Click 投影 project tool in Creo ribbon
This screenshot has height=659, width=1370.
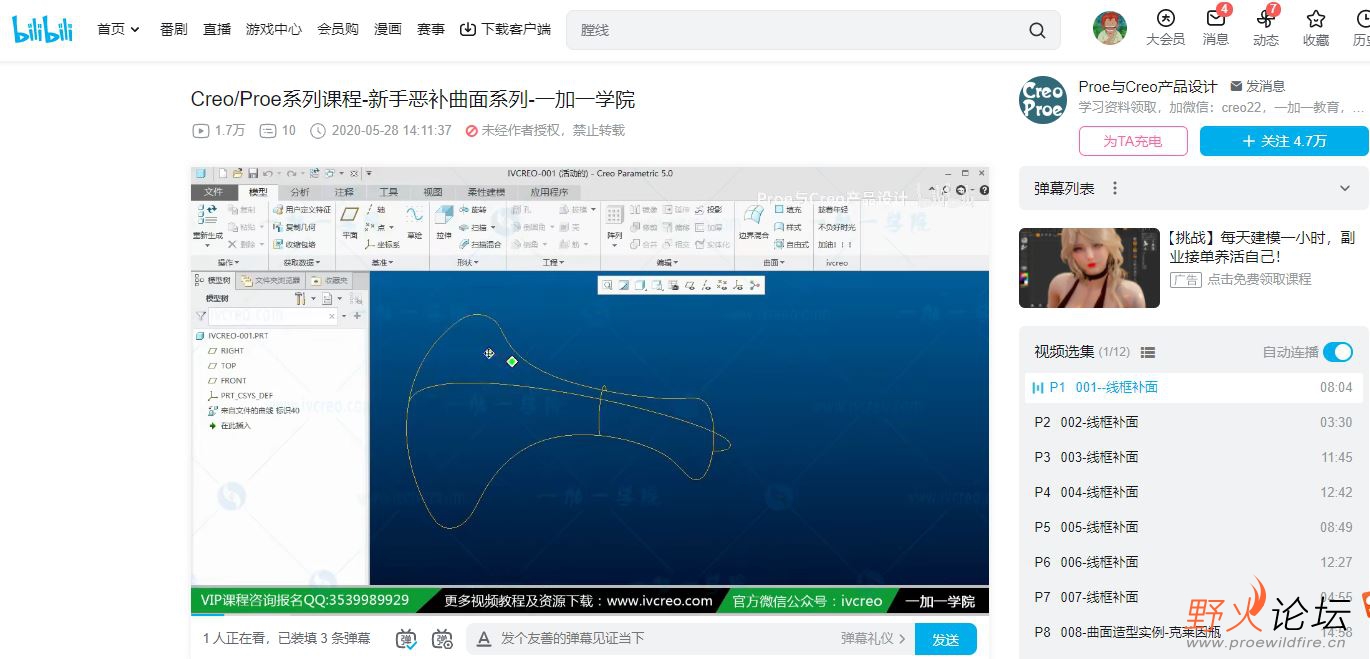(x=708, y=210)
